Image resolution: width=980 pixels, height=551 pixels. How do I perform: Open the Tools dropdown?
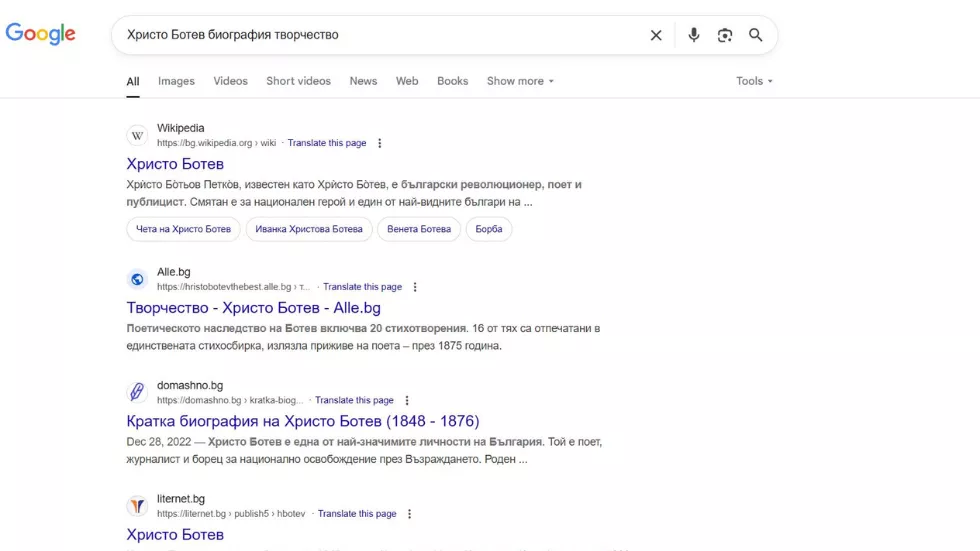754,81
